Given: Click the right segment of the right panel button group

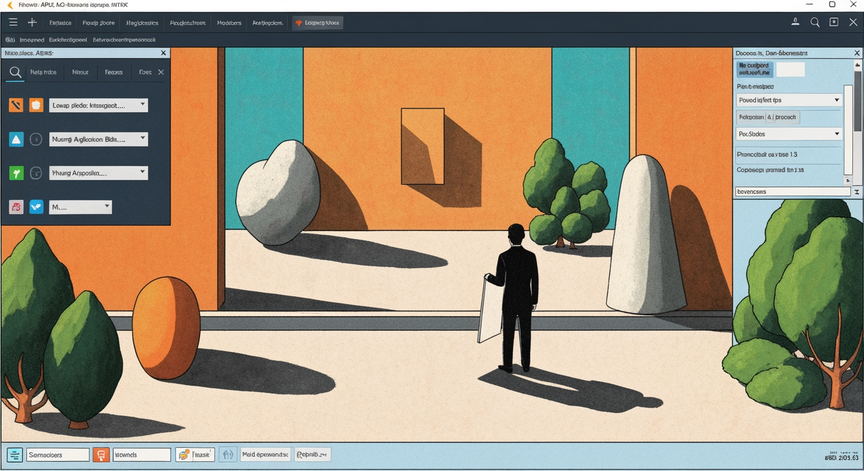Looking at the screenshot, I should pyautogui.click(x=786, y=117).
